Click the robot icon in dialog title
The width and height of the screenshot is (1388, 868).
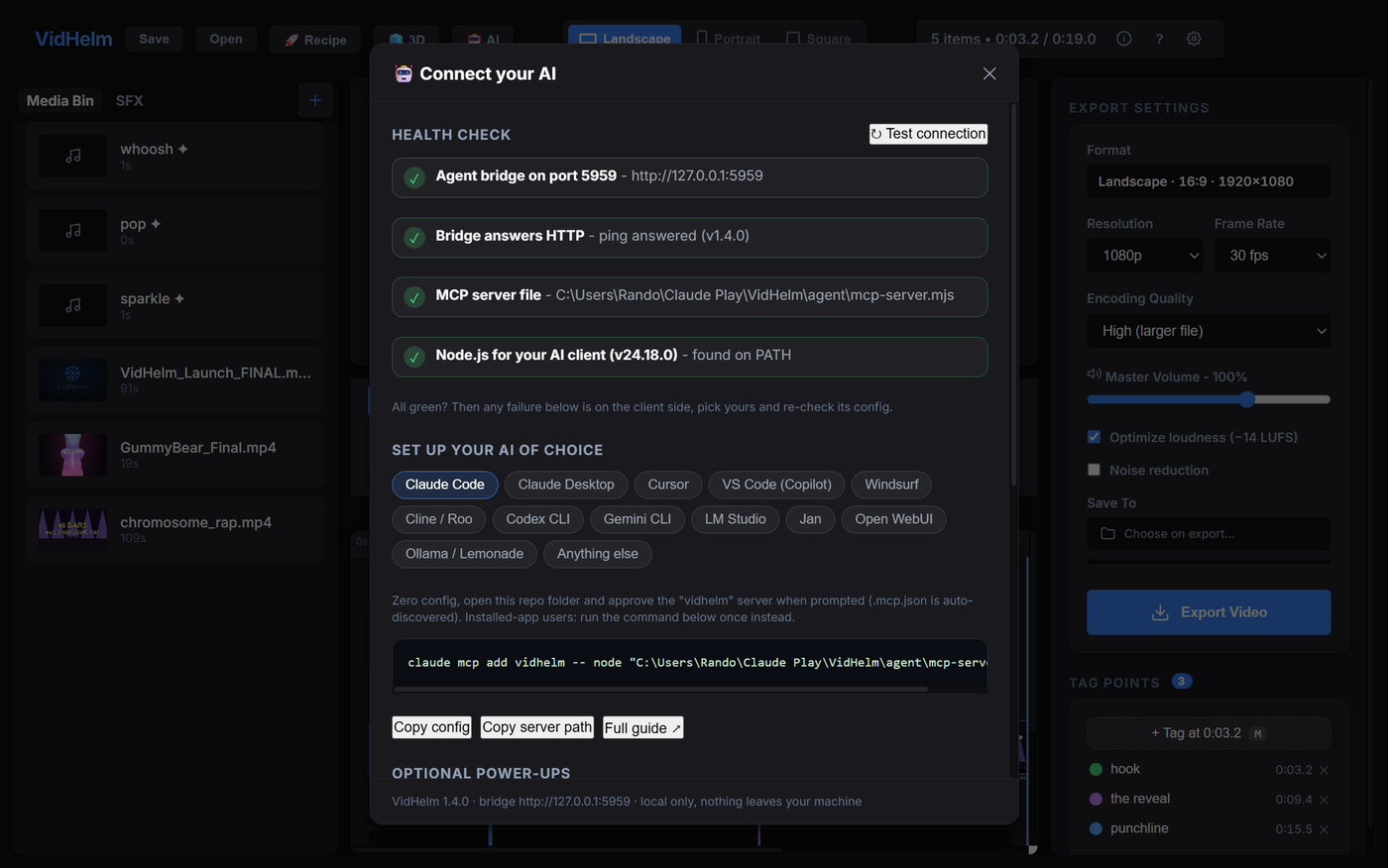[x=404, y=73]
